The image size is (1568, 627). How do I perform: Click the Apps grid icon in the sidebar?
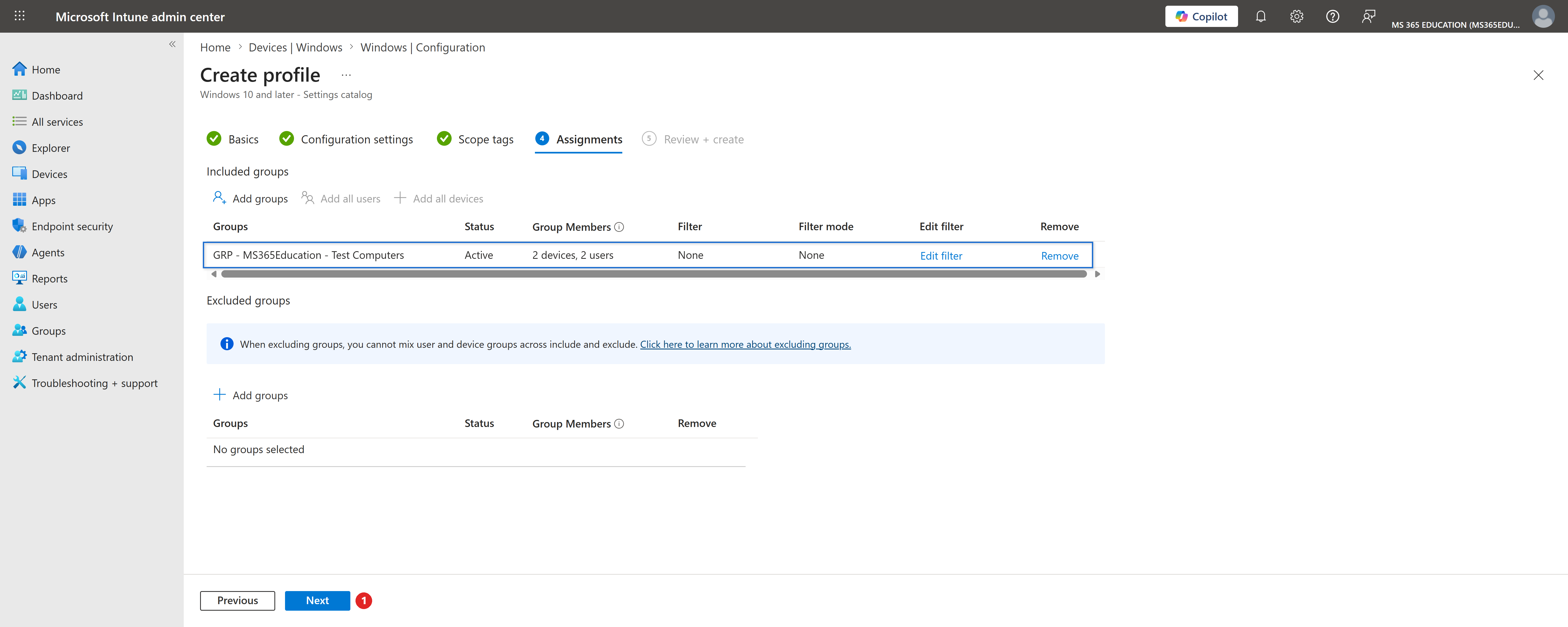tap(20, 200)
